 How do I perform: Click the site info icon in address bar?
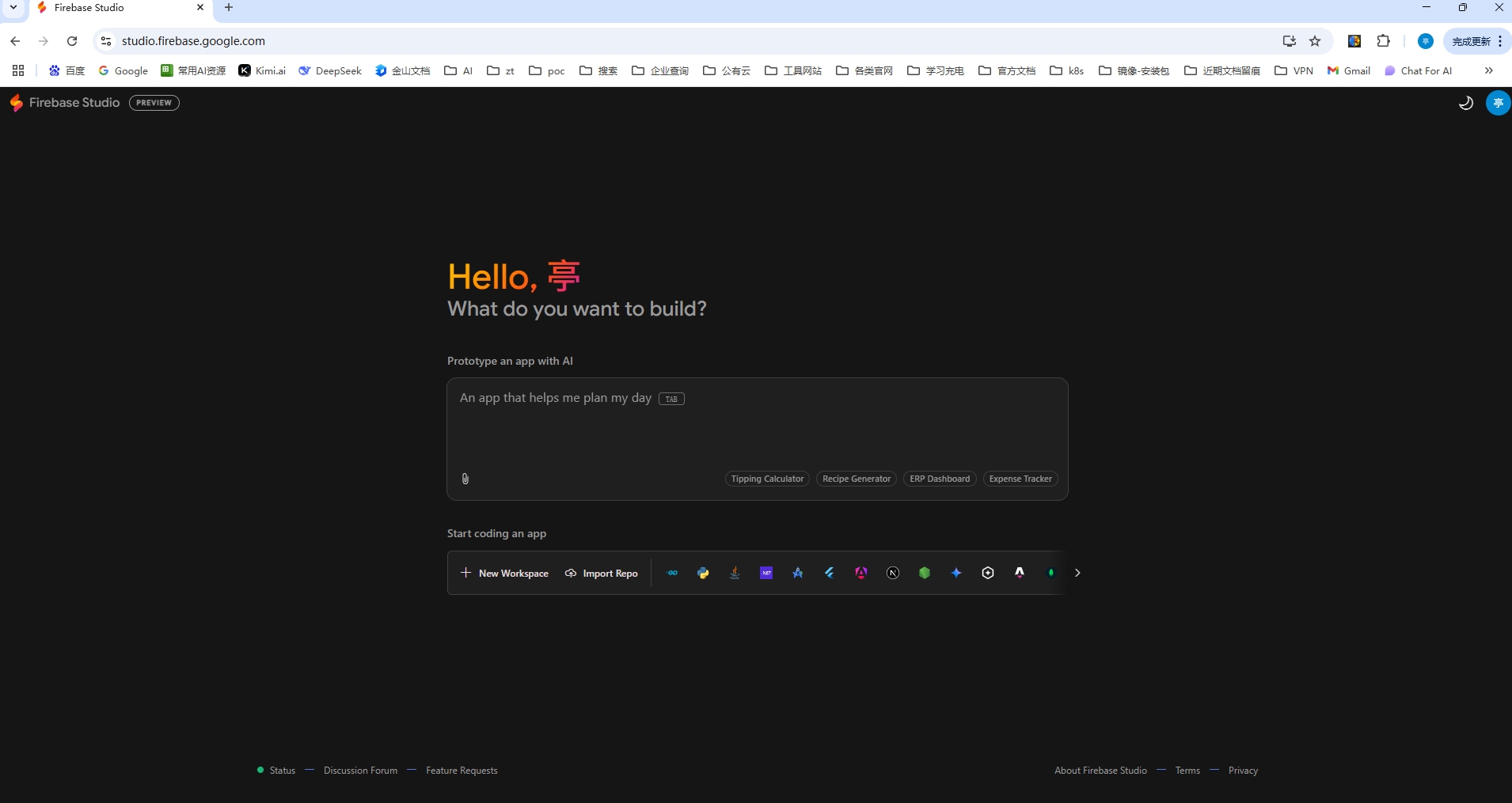[105, 41]
